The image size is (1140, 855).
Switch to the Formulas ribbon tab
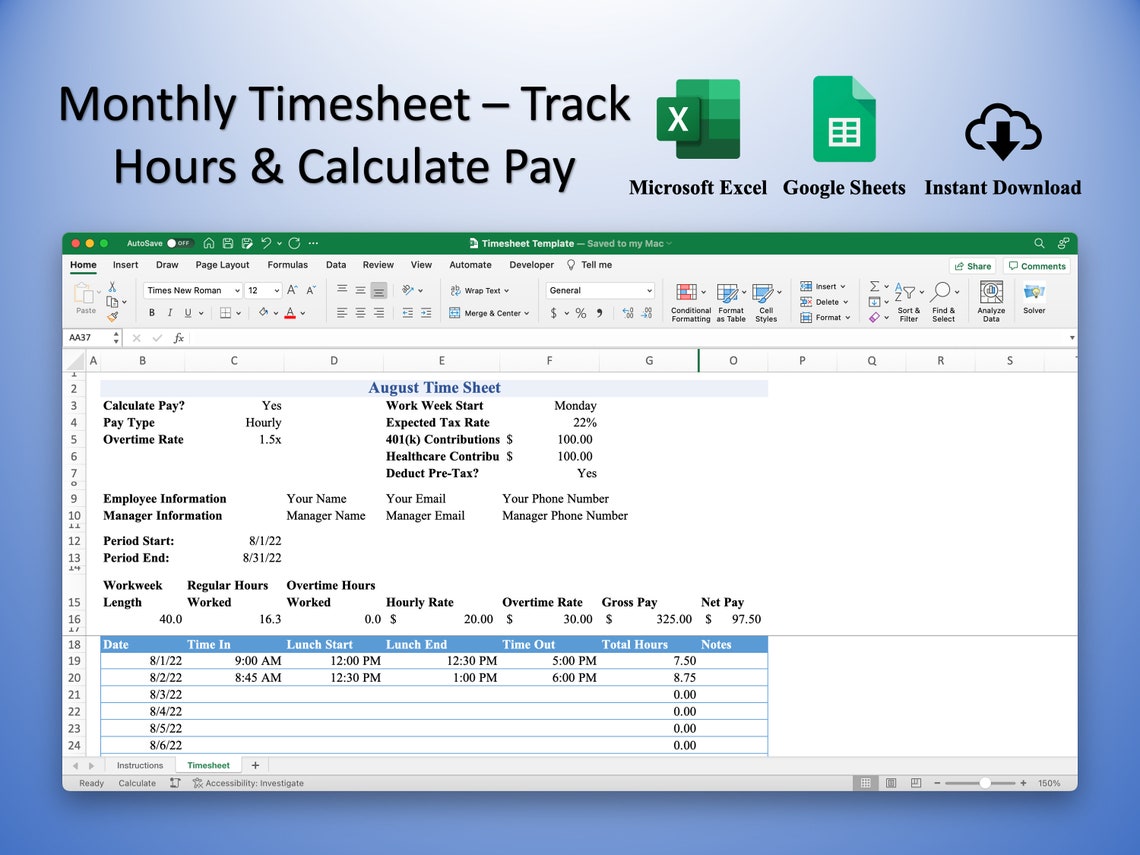287,265
